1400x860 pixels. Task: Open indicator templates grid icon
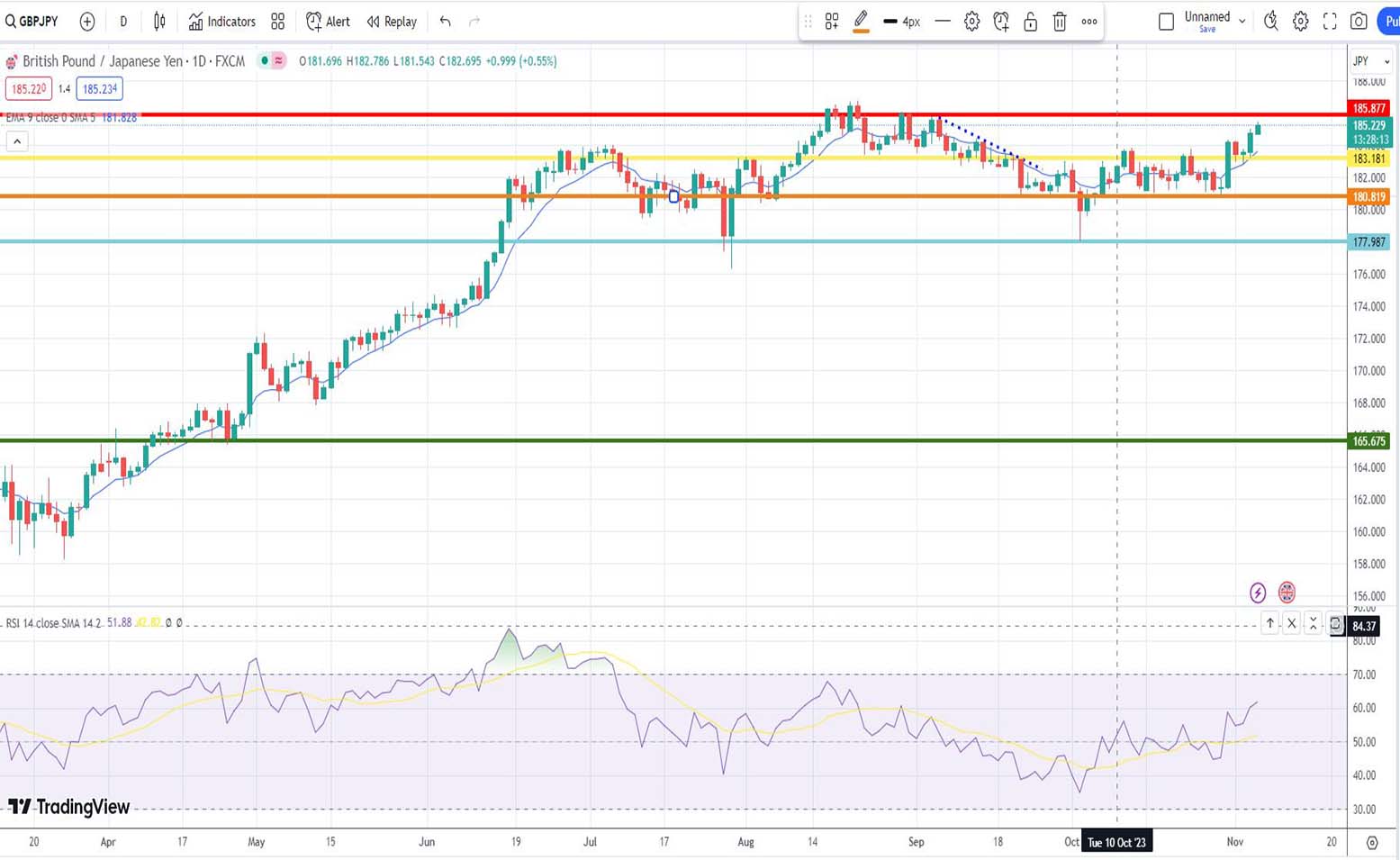tap(278, 22)
